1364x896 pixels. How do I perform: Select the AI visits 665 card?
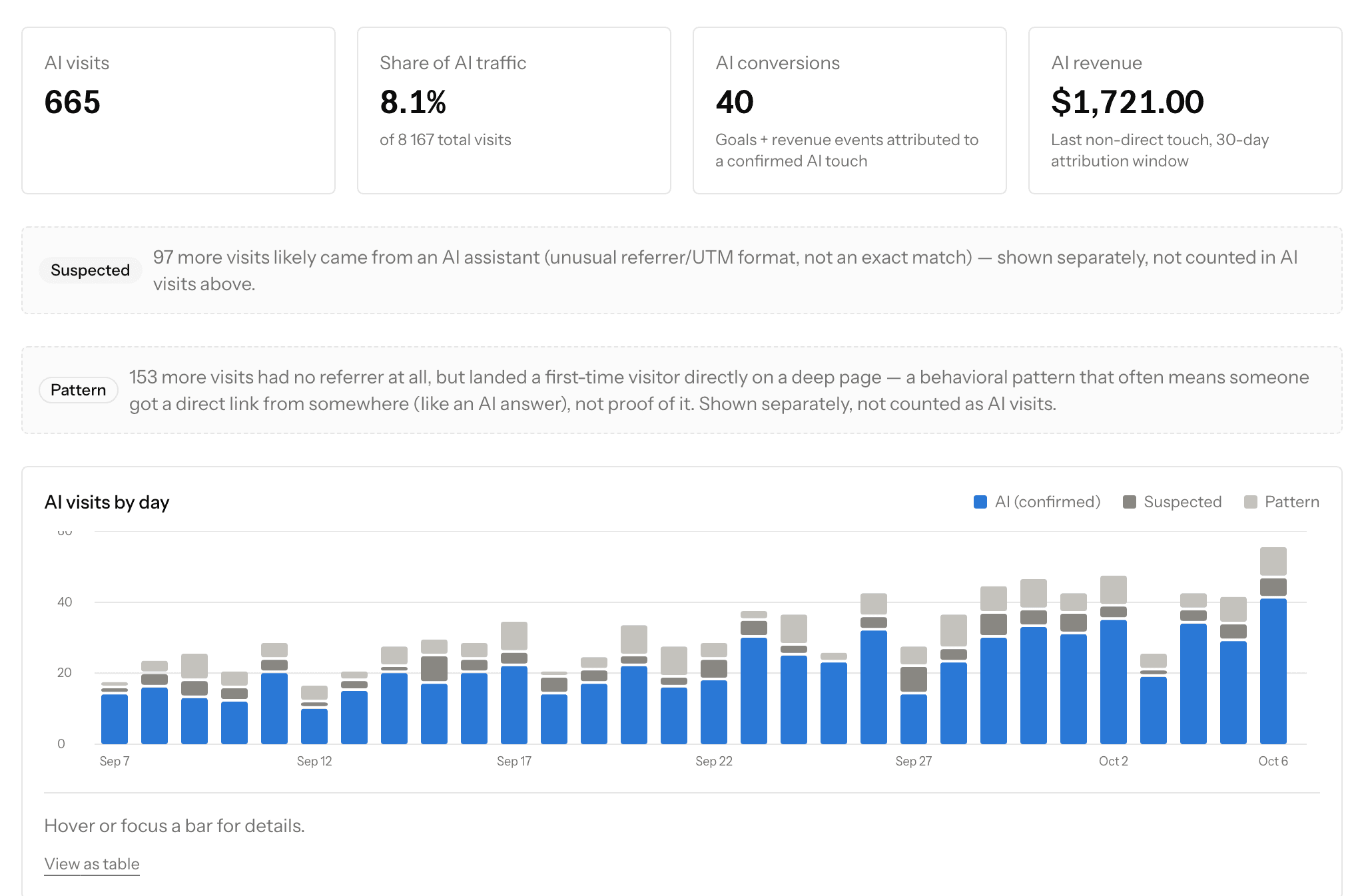tap(178, 111)
